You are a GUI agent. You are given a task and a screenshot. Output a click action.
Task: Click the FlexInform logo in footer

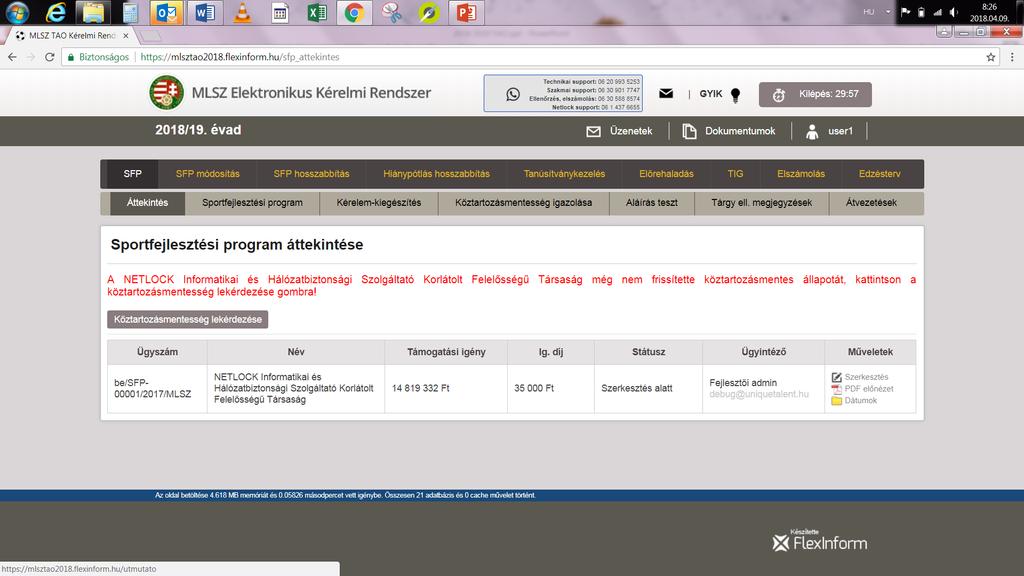point(820,541)
